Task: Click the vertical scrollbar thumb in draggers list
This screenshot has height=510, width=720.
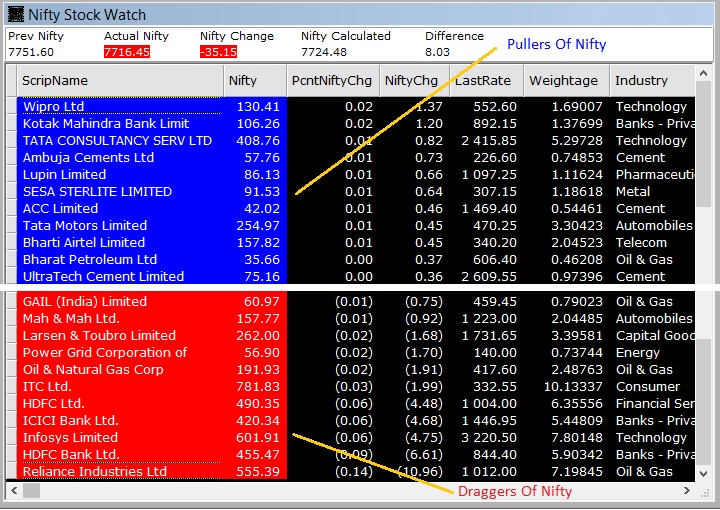Action: 704,400
